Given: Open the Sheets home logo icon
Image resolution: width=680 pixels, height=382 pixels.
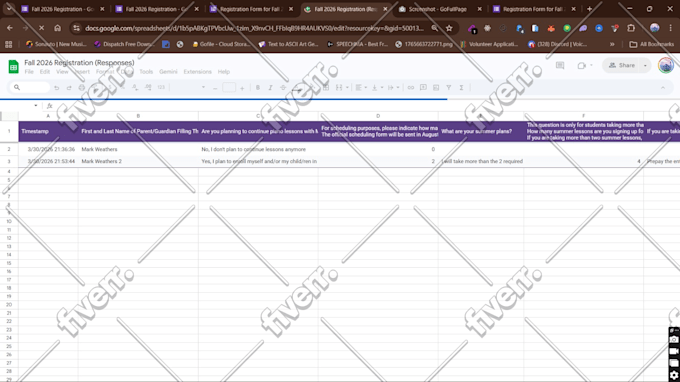Looking at the screenshot, I should point(13,67).
